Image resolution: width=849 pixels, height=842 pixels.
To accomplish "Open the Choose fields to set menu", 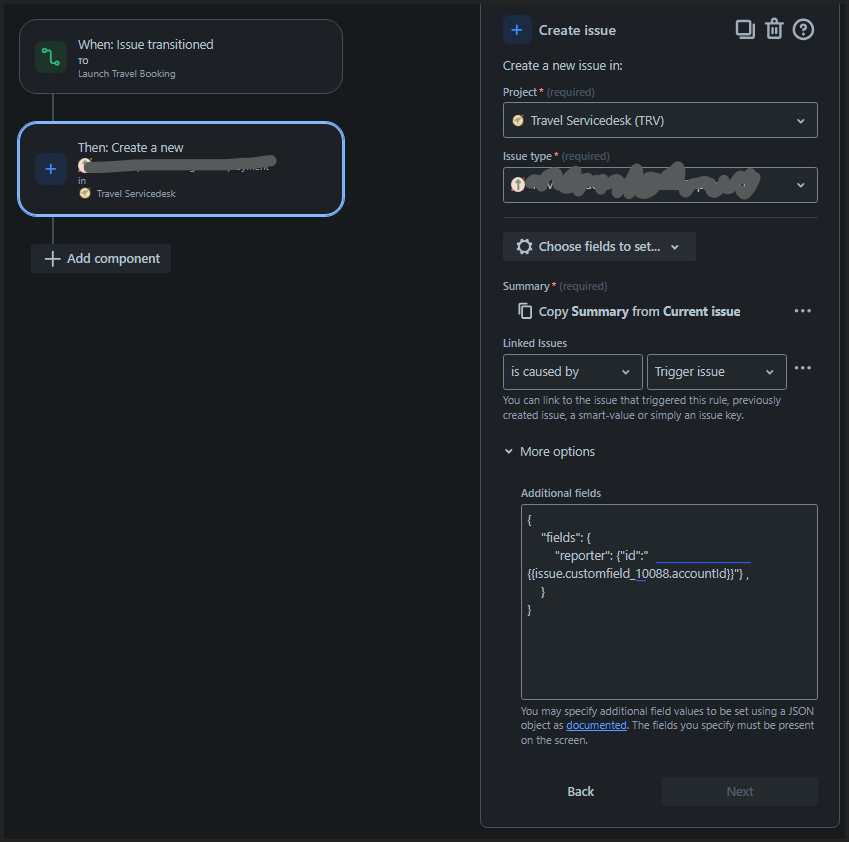I will [598, 246].
